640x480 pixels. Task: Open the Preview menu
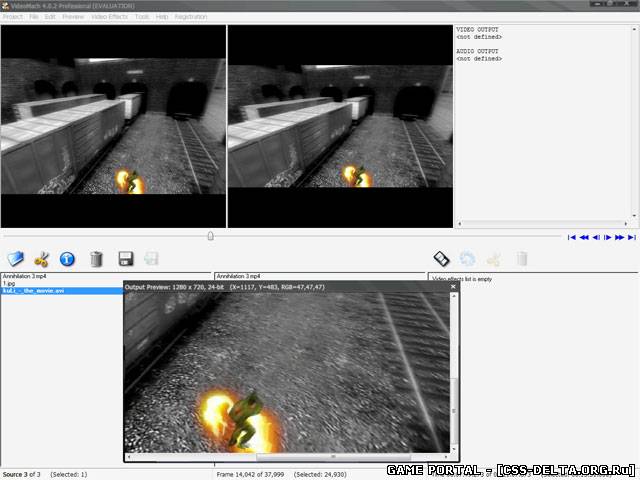[73, 17]
